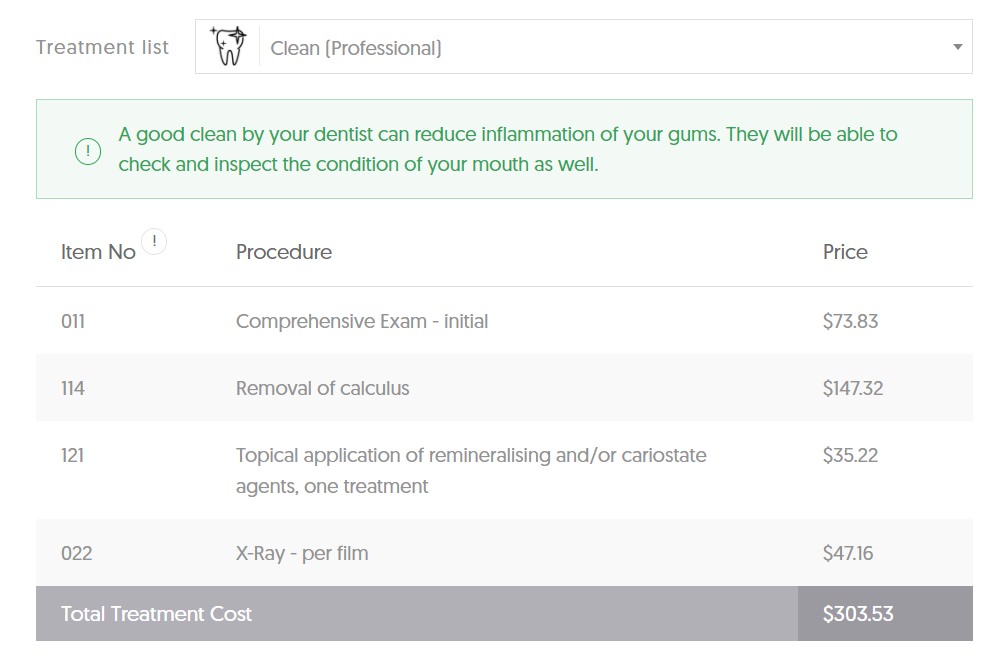Select the Removal of calculus row

click(x=504, y=388)
